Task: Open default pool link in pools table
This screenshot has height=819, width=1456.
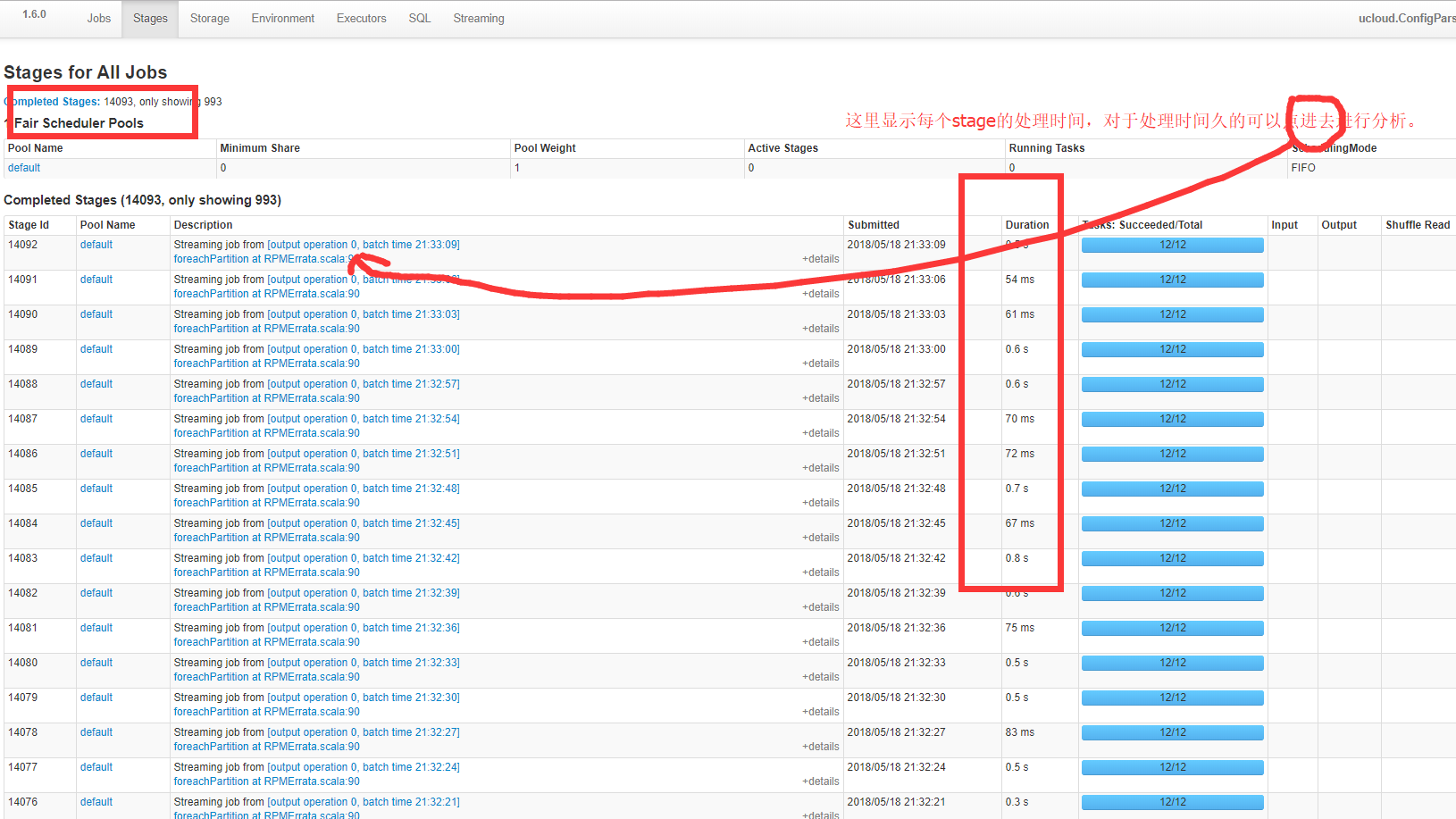Action: [x=24, y=168]
